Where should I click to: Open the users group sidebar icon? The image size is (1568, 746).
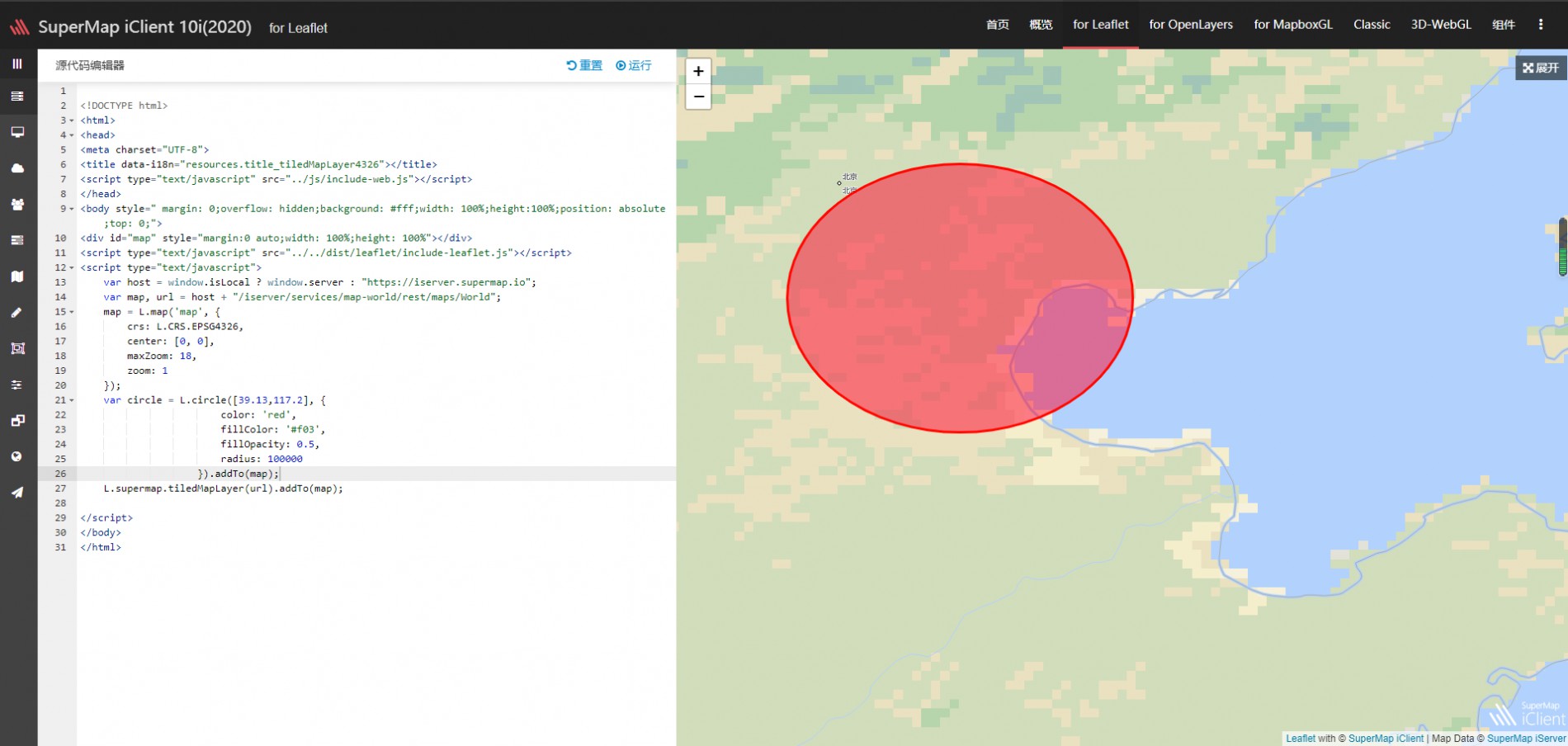[17, 204]
